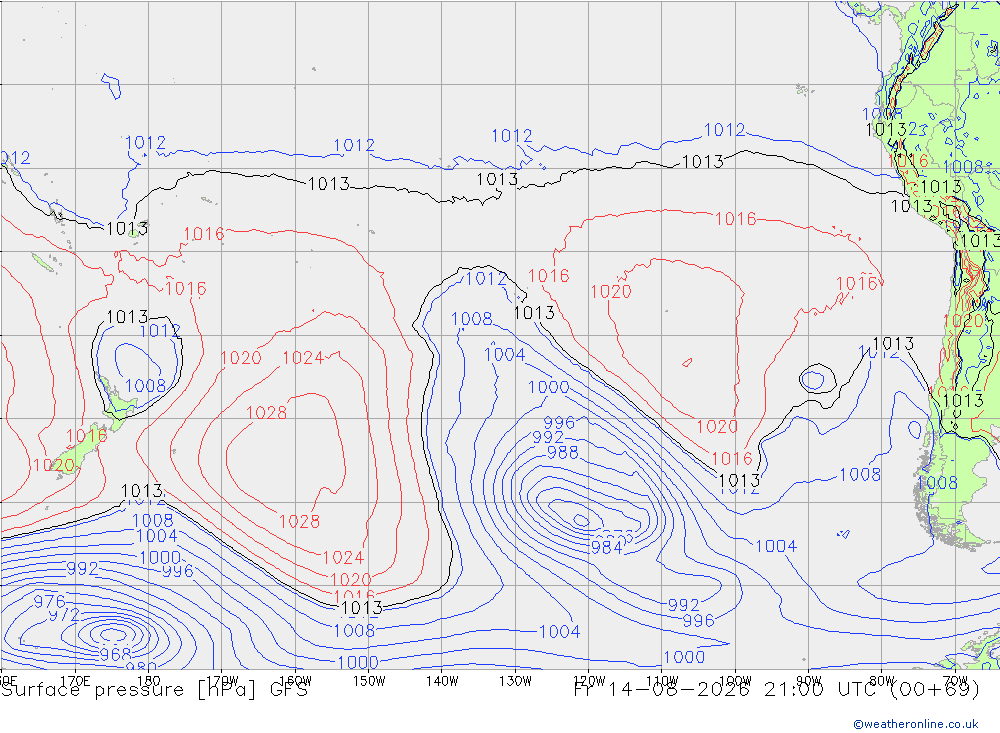
Task: Click the 130W longitude axis label
Action: pos(515,681)
